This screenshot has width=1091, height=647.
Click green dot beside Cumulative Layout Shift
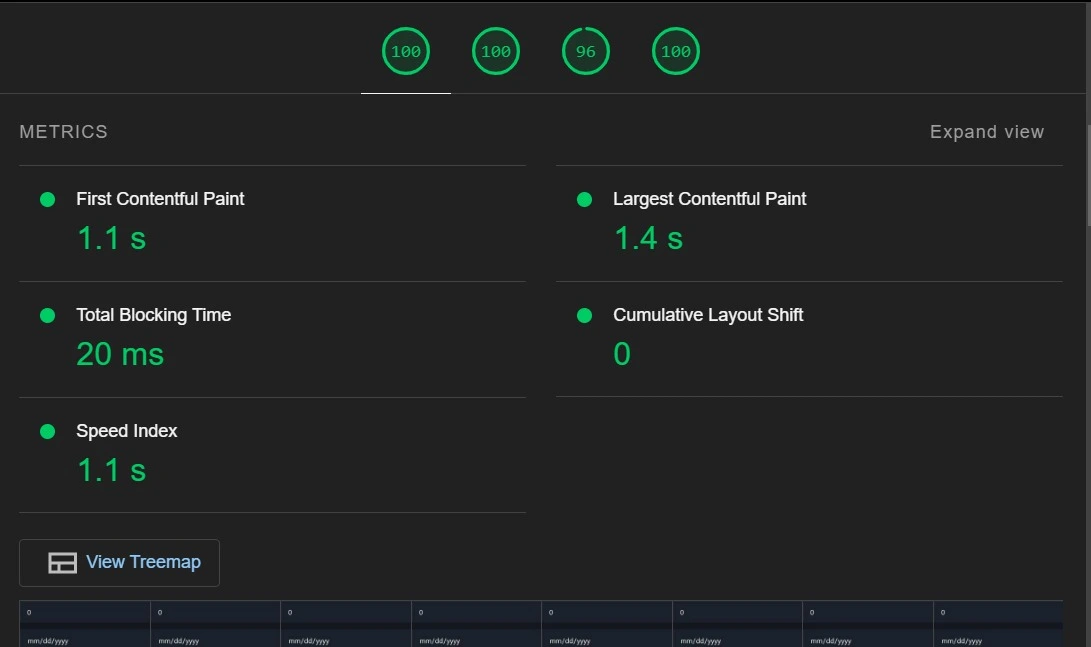584,316
